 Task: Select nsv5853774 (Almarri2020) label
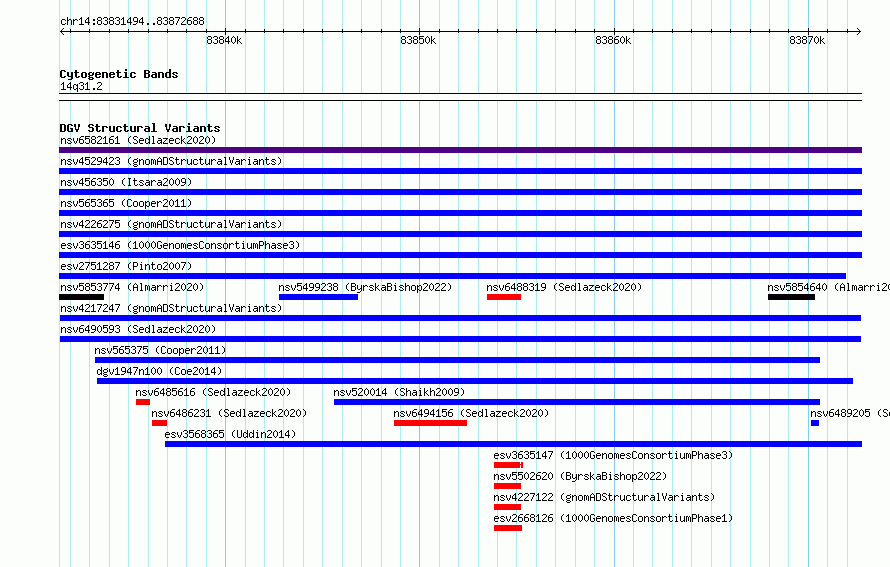(132, 287)
